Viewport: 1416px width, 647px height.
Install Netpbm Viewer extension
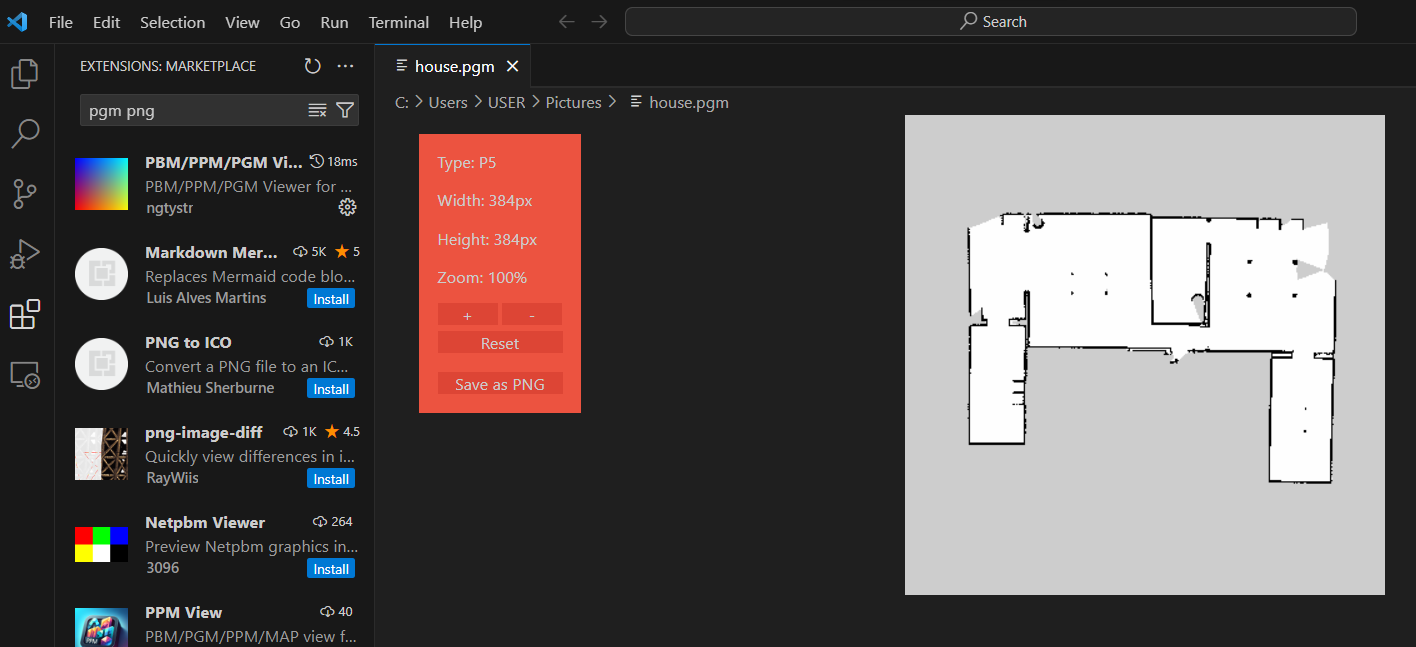(x=331, y=569)
